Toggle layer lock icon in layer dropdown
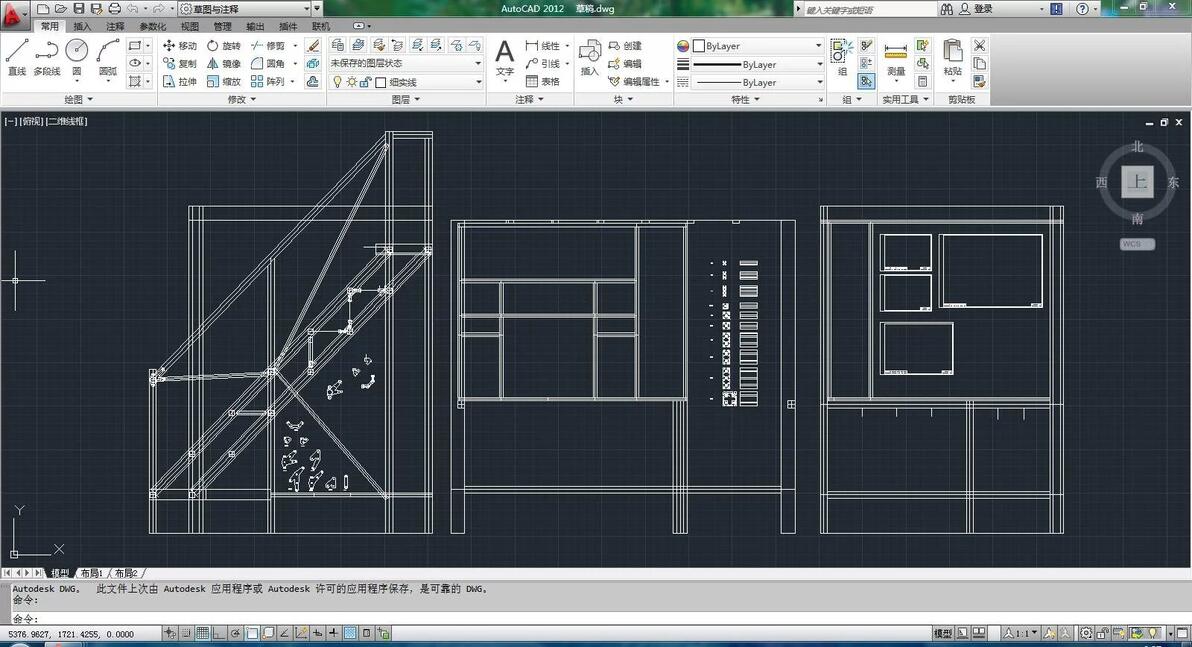This screenshot has width=1192, height=647. [365, 82]
